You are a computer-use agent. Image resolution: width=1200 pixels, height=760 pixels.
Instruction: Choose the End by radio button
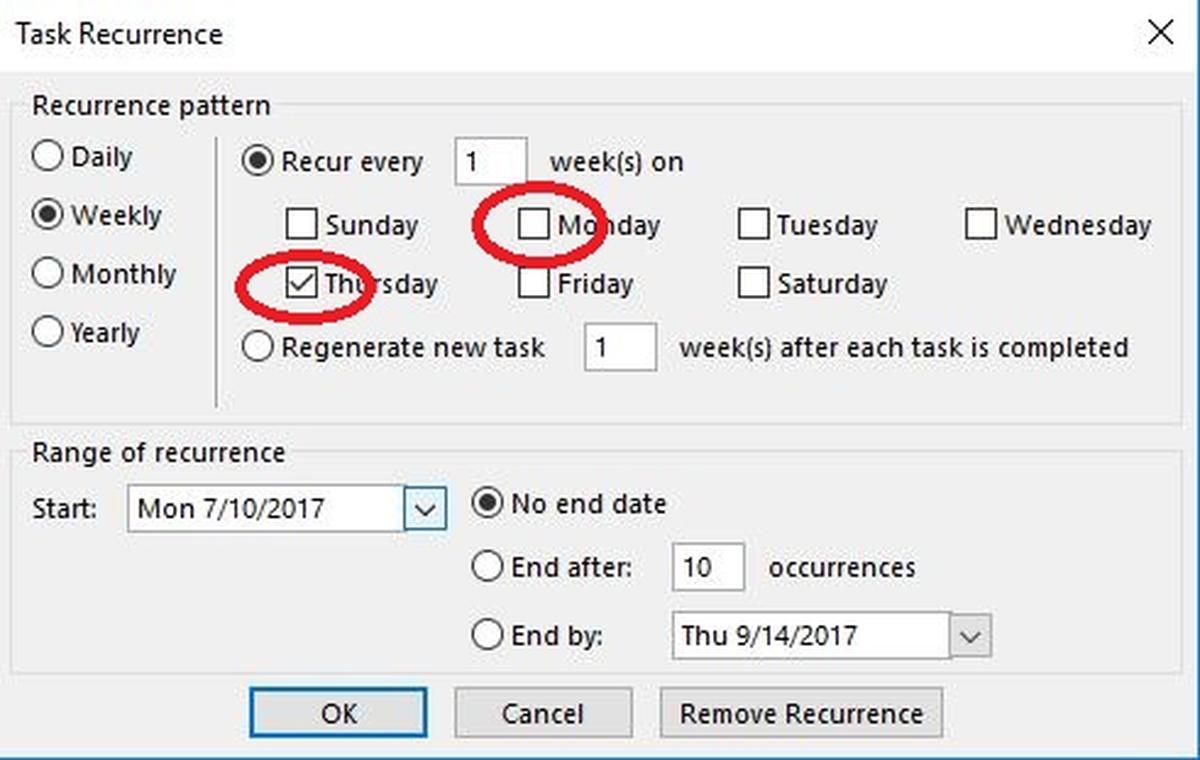tap(487, 635)
